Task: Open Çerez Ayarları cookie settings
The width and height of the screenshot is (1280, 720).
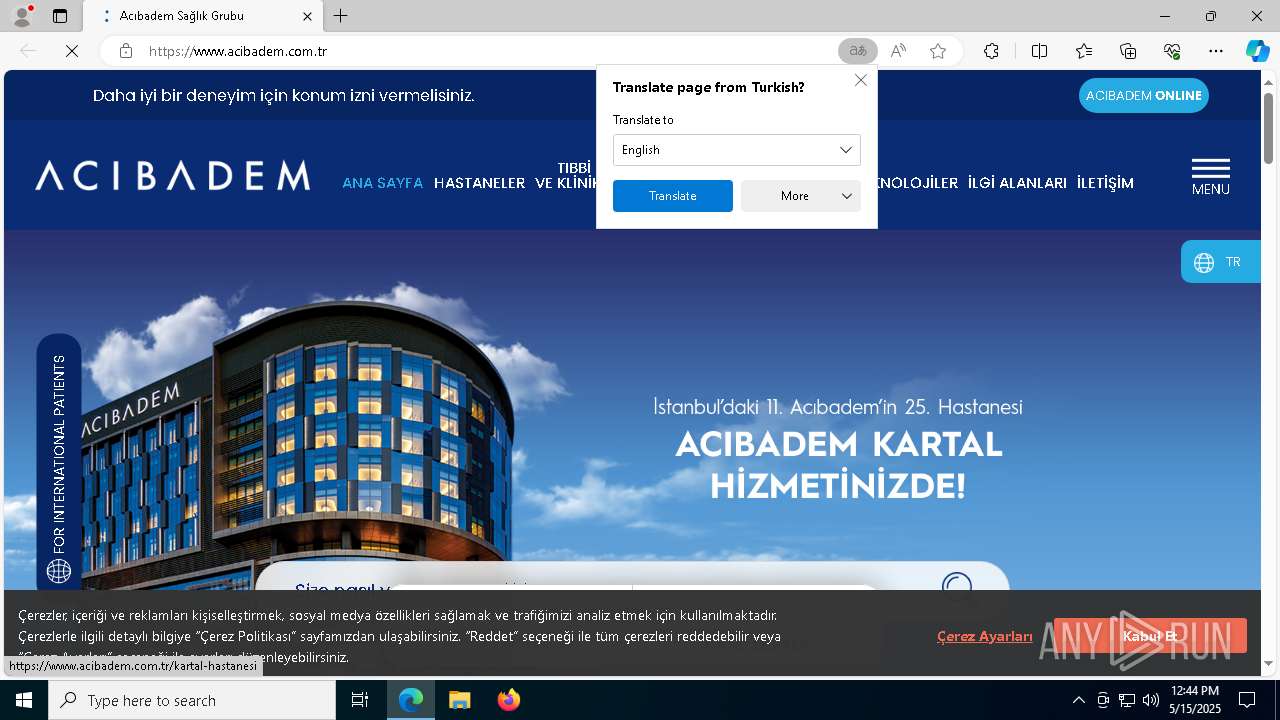Action: pos(984,637)
